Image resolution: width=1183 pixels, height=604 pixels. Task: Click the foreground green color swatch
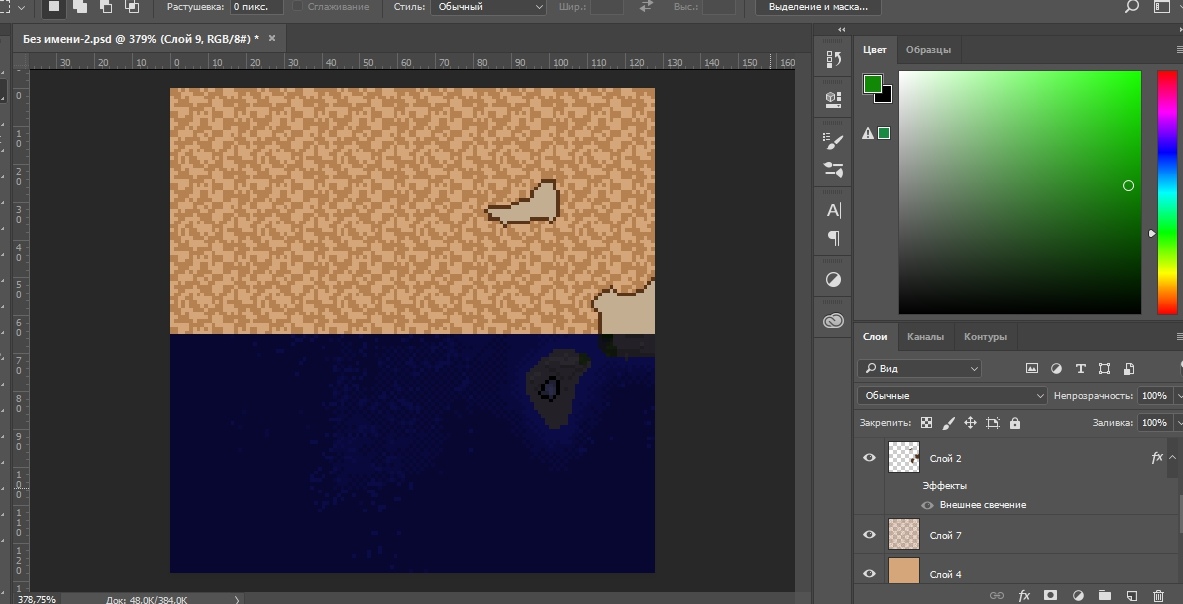coord(873,84)
